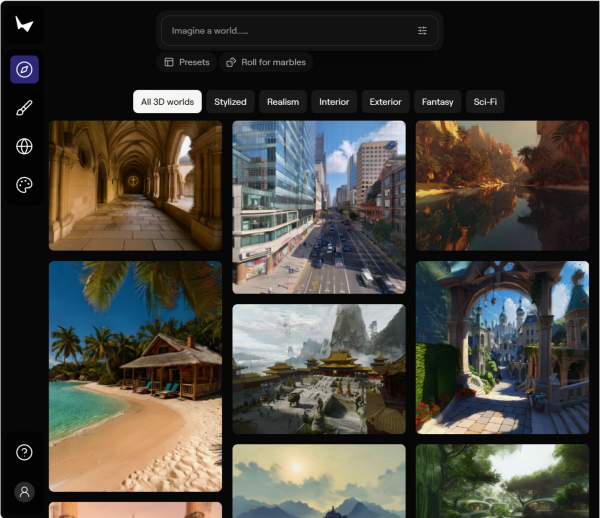The height and width of the screenshot is (518, 600).
Task: Choose the Exterior filter tab
Action: point(385,102)
